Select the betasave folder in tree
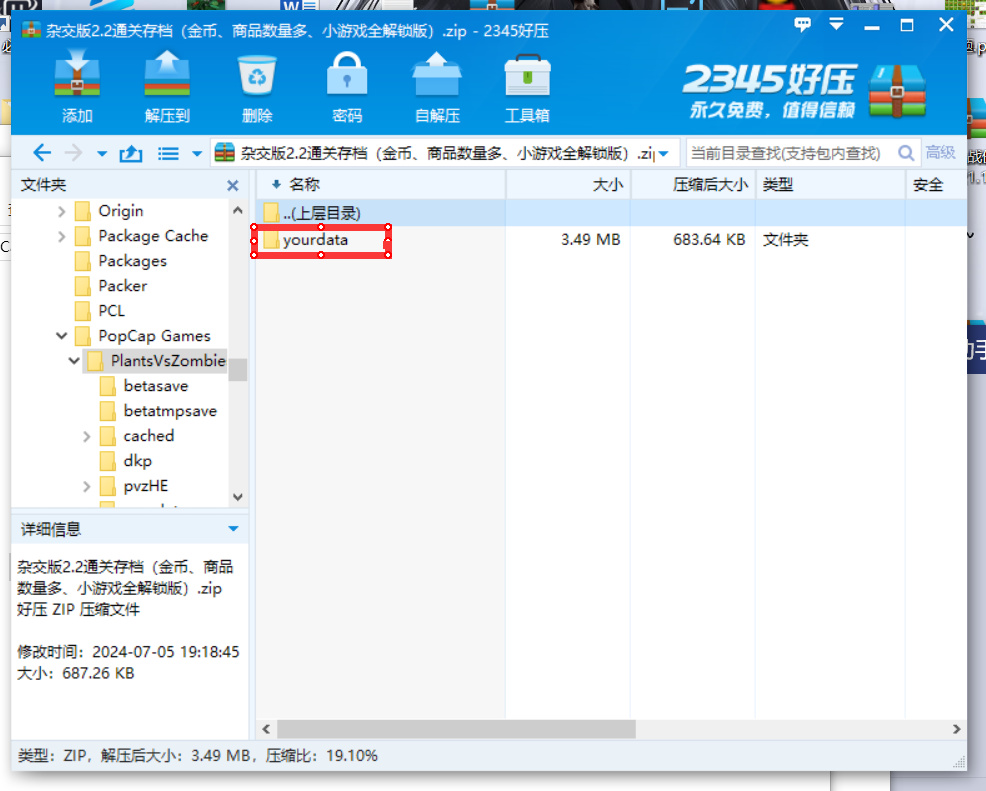 click(155, 386)
